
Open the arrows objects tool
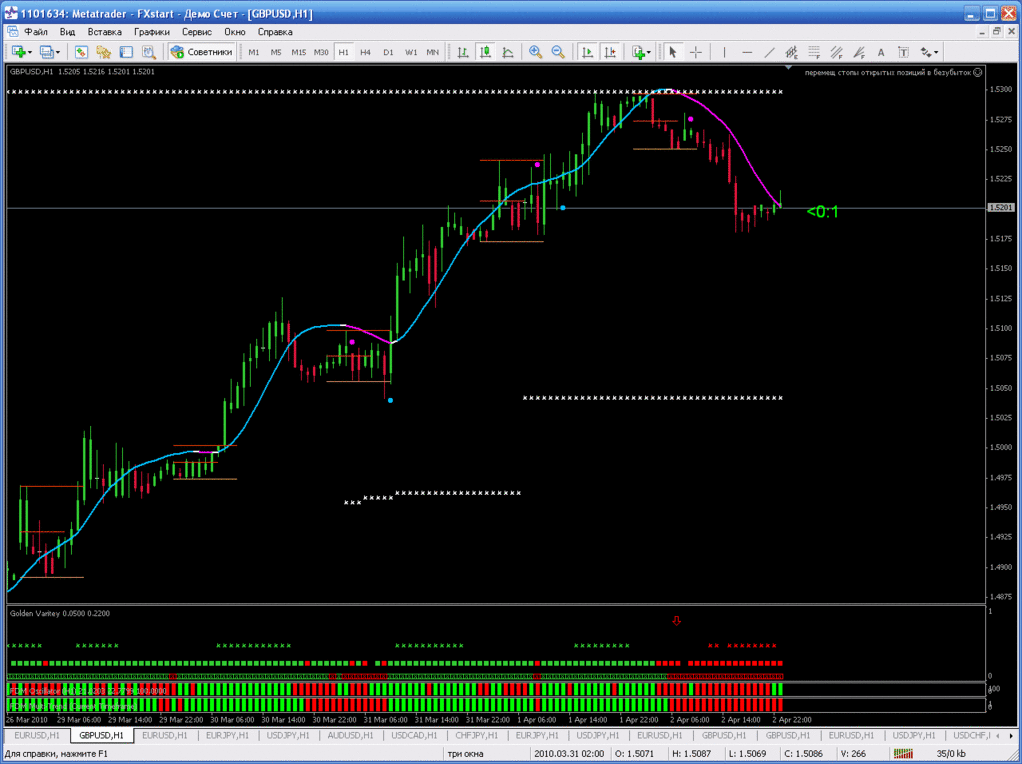pos(926,52)
